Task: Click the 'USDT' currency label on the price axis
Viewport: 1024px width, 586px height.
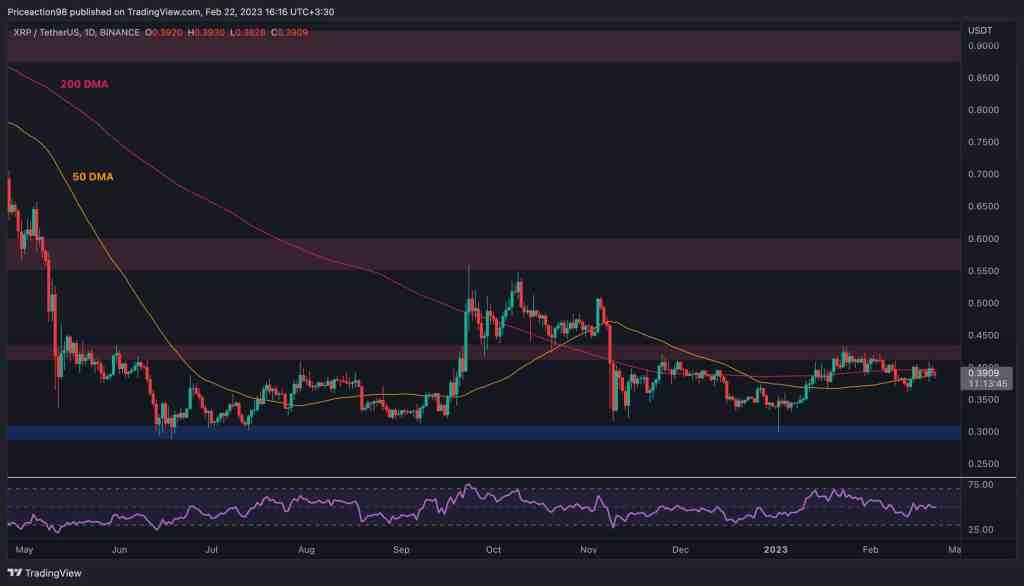Action: tap(980, 30)
